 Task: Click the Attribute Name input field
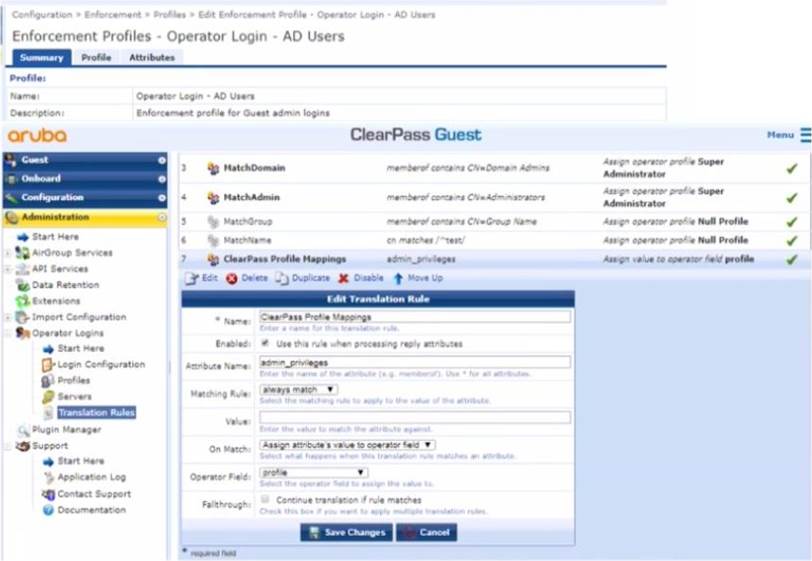[415, 362]
